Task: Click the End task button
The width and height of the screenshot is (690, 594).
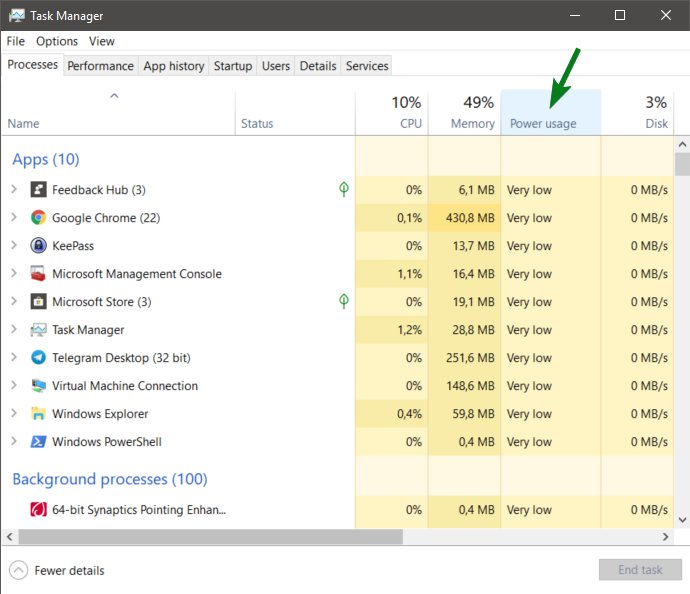Action: (640, 570)
